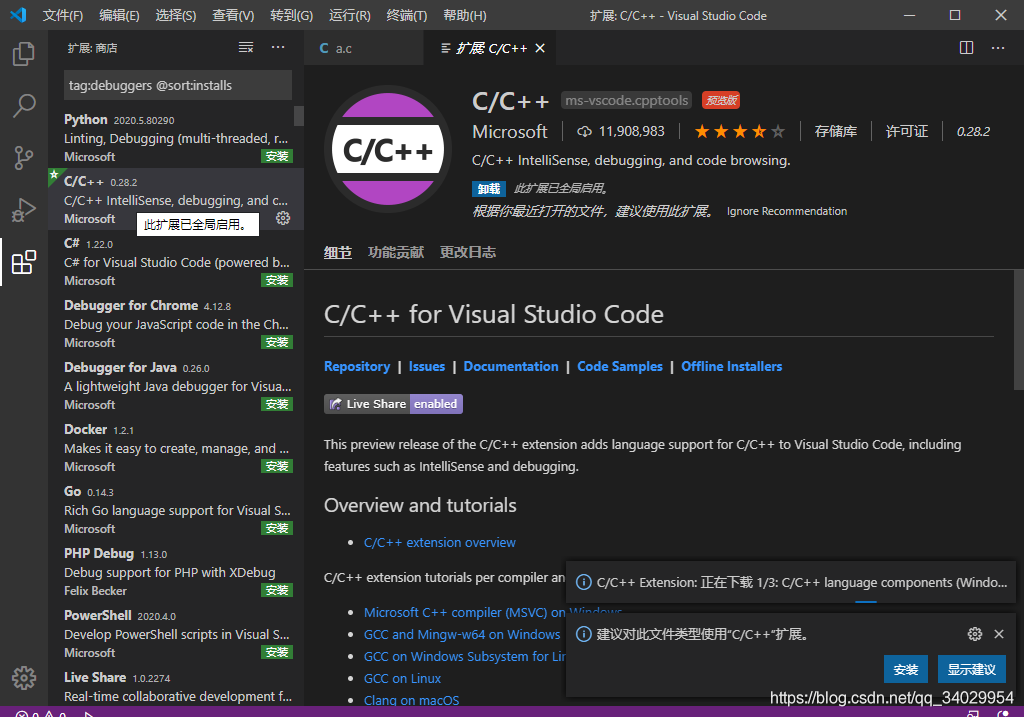Open the Documentation link in readme
The image size is (1024, 717).
point(511,366)
